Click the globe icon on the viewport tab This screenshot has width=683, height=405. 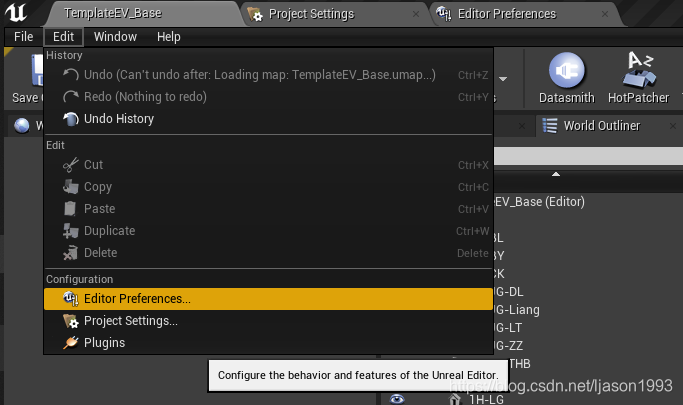(x=22, y=125)
